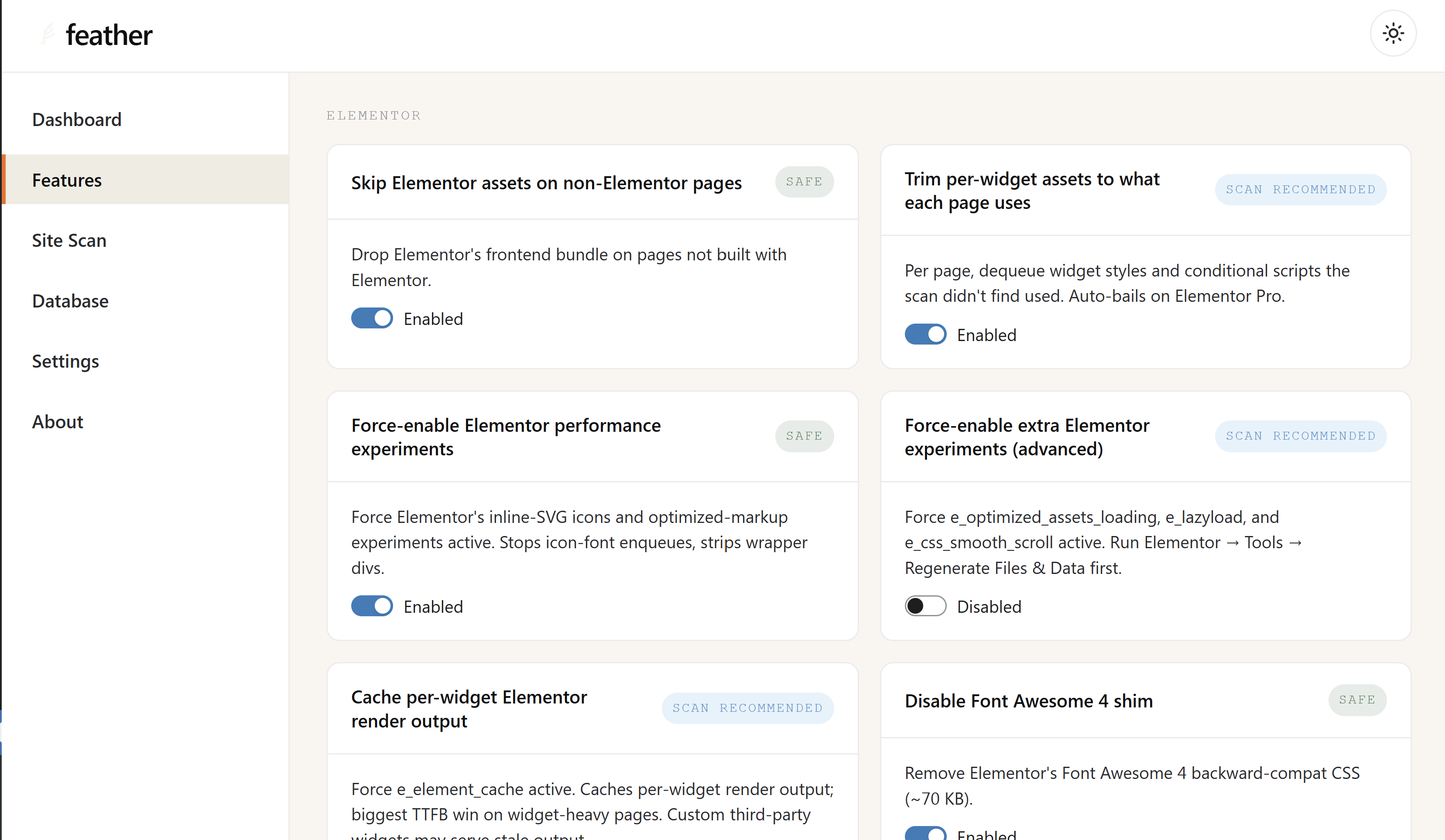Select Features in the sidebar

click(x=145, y=179)
